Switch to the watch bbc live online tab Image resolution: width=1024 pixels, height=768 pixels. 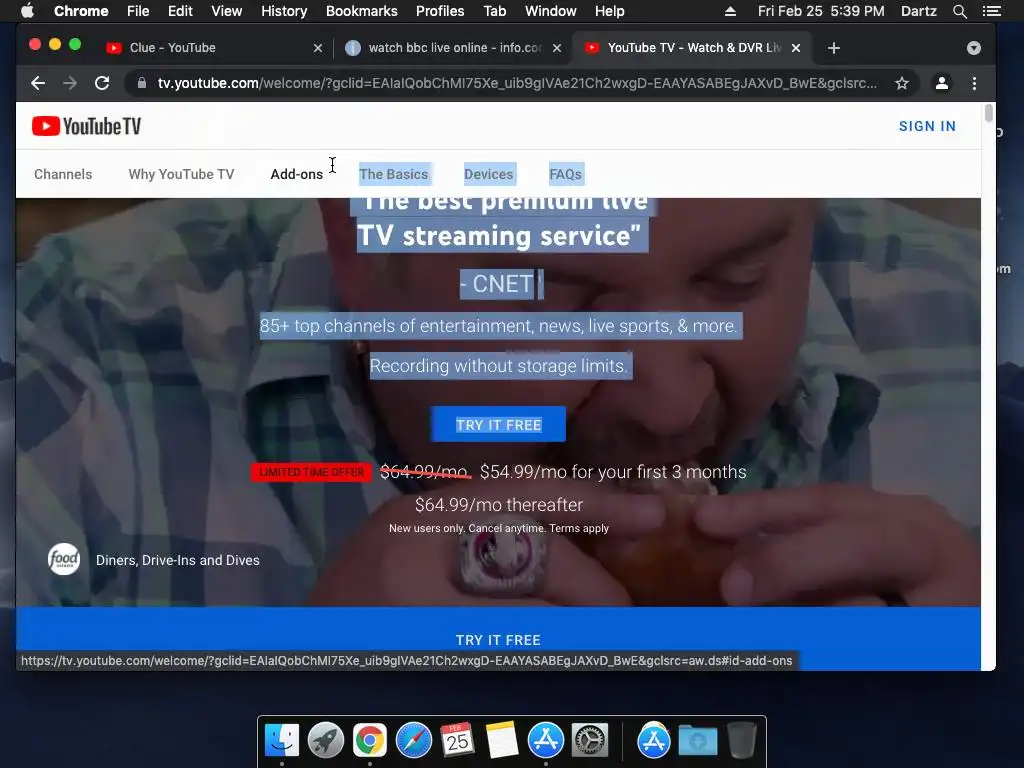coord(453,48)
